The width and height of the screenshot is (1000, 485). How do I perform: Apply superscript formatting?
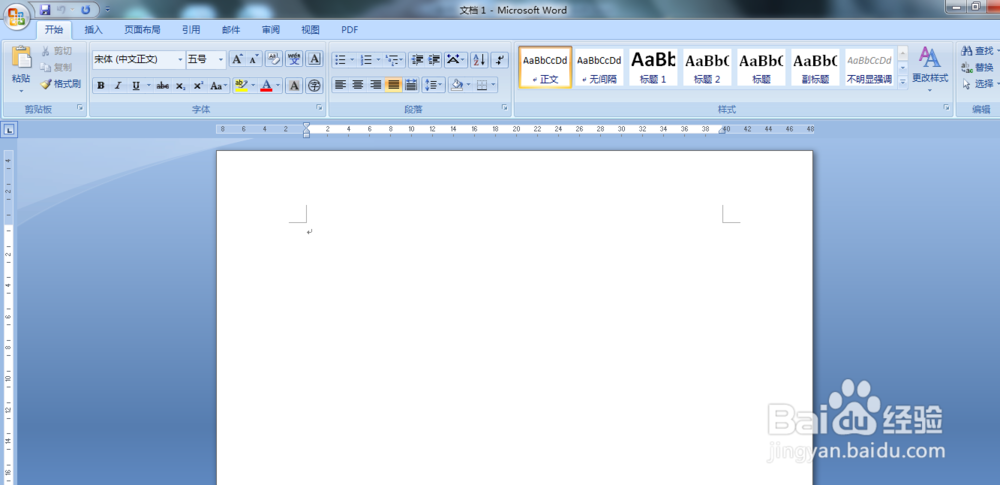tap(198, 86)
